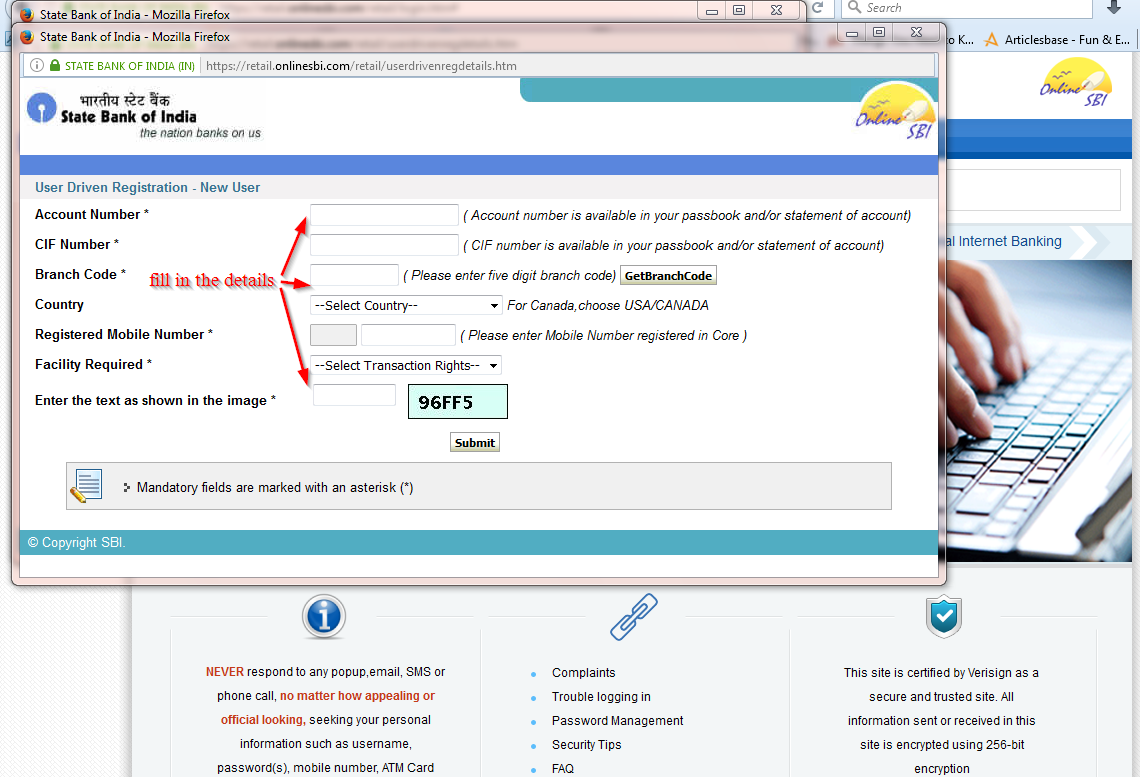Click the 96FF5 captcha image
The height and width of the screenshot is (777, 1140).
point(458,402)
